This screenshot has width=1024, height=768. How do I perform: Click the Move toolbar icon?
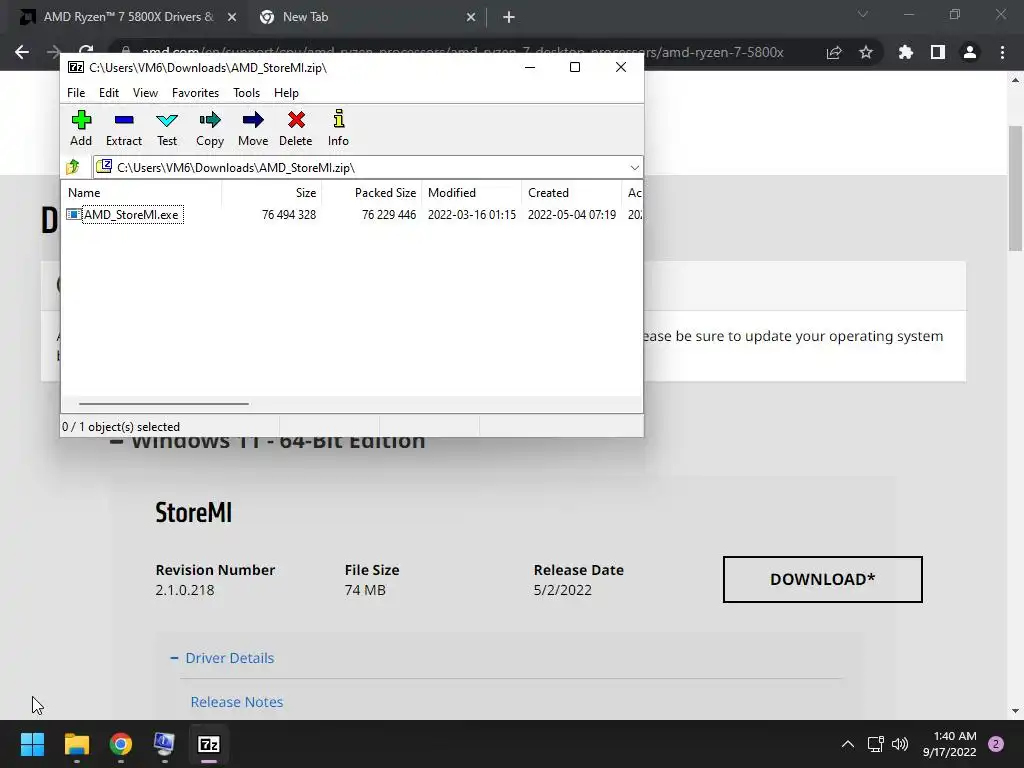pyautogui.click(x=253, y=128)
